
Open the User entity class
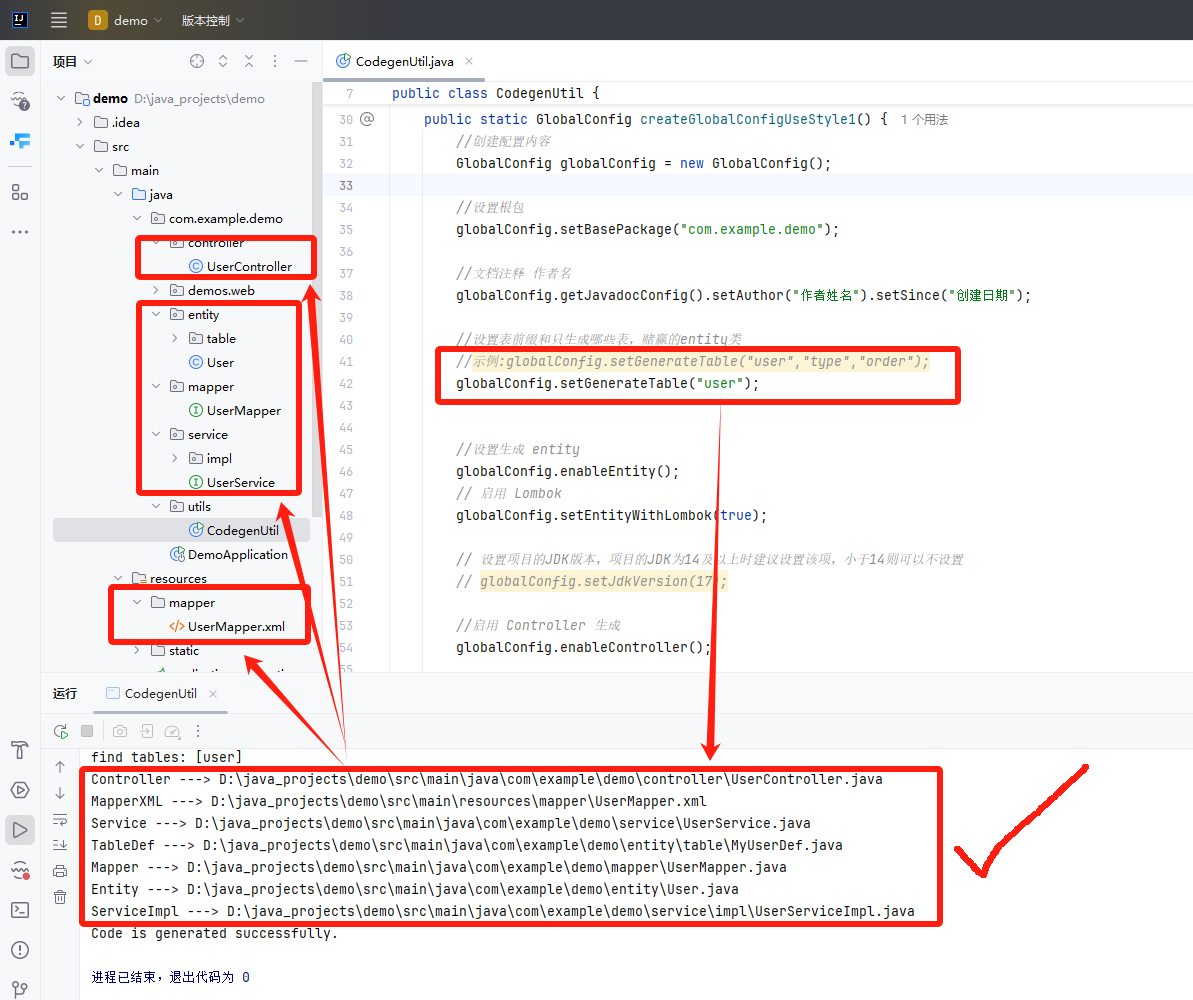pyautogui.click(x=212, y=362)
